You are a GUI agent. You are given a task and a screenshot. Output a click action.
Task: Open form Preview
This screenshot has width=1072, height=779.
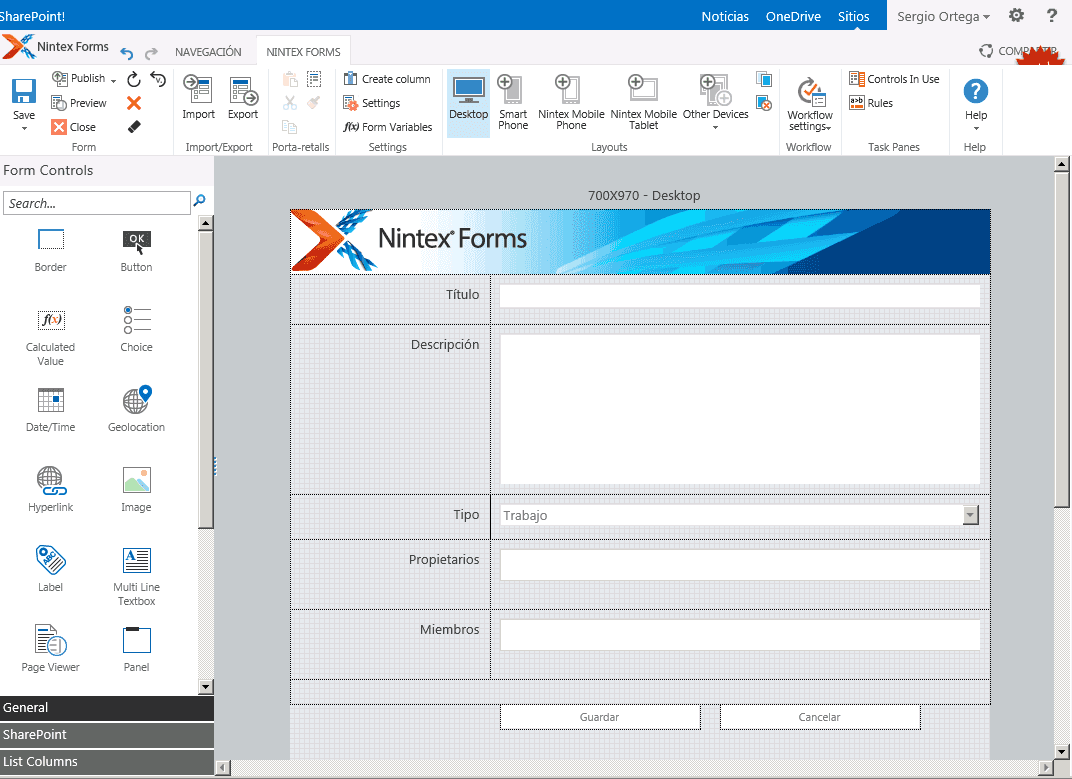(x=79, y=103)
